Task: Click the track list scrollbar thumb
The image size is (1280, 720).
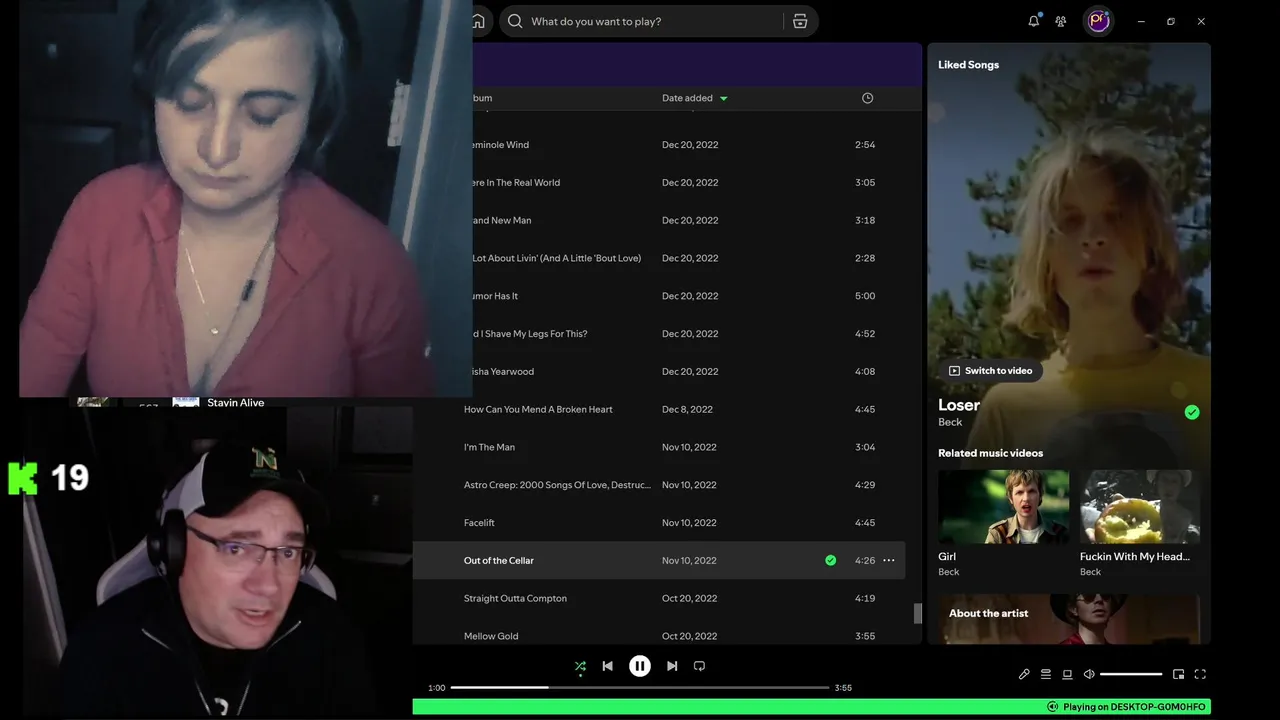Action: coord(917,614)
